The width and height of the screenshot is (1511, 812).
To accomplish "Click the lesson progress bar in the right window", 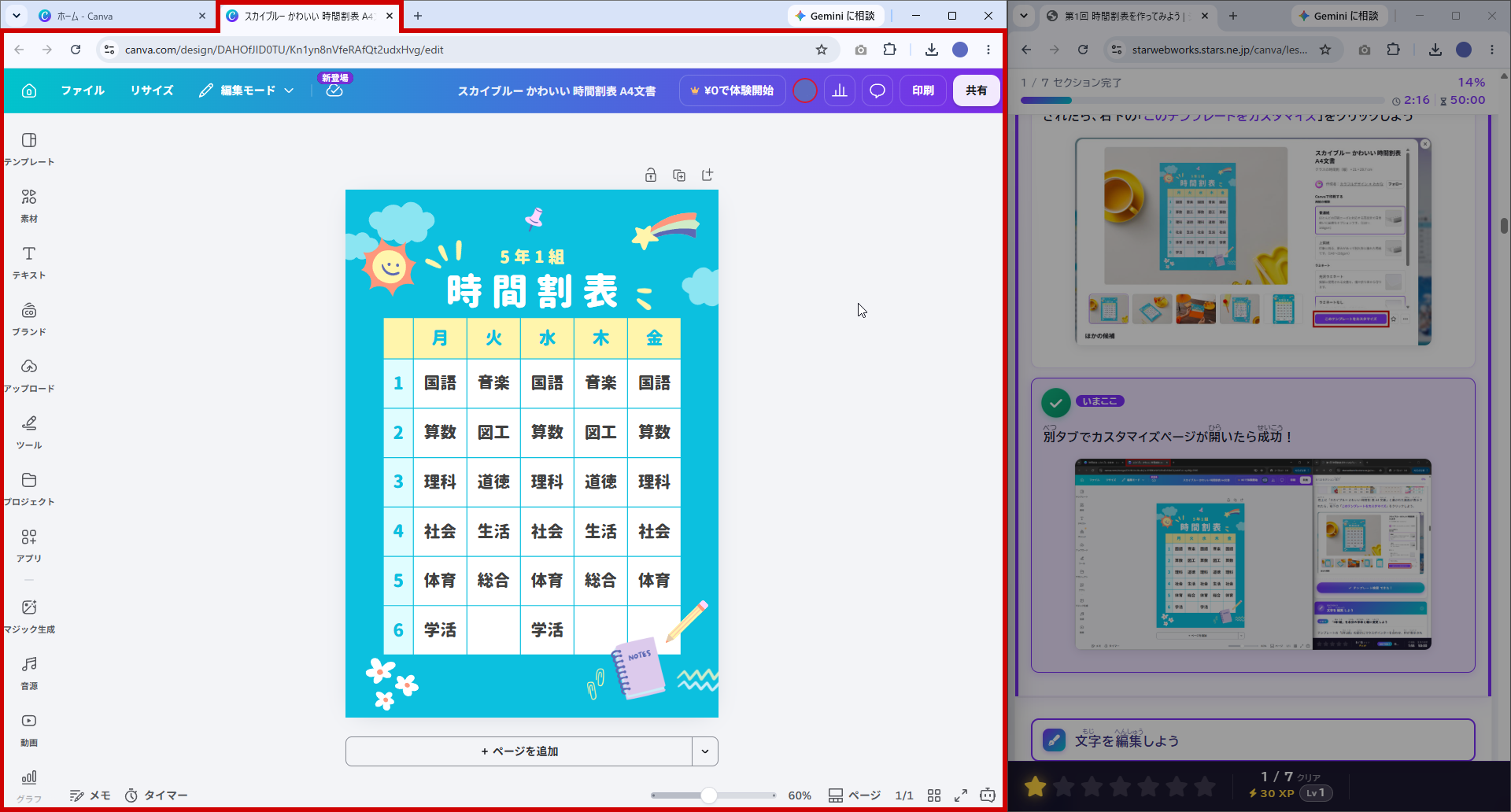I will tap(1203, 101).
